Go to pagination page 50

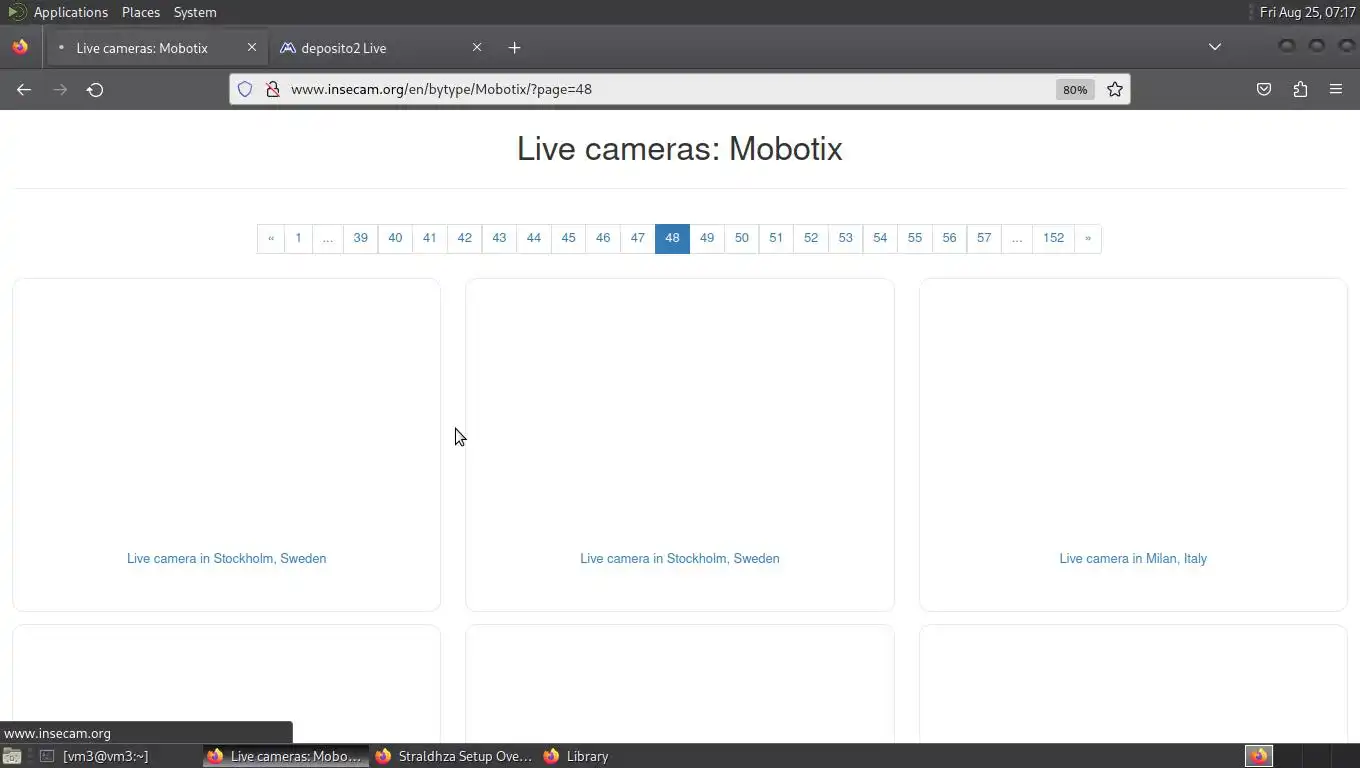[741, 238]
